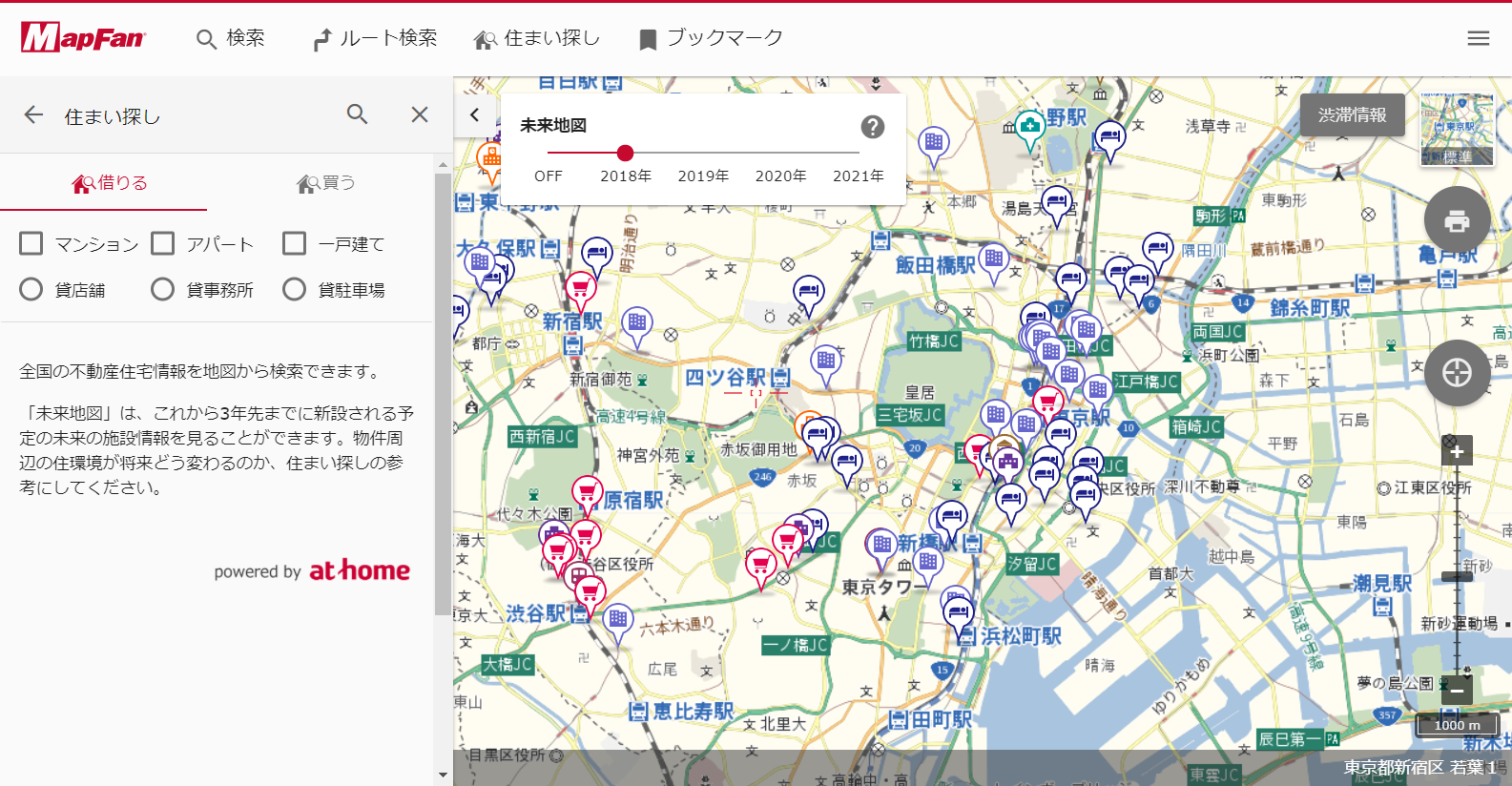This screenshot has height=786, width=1512.
Task: Click the hotel marker near 大久保駅
Action: point(597,255)
